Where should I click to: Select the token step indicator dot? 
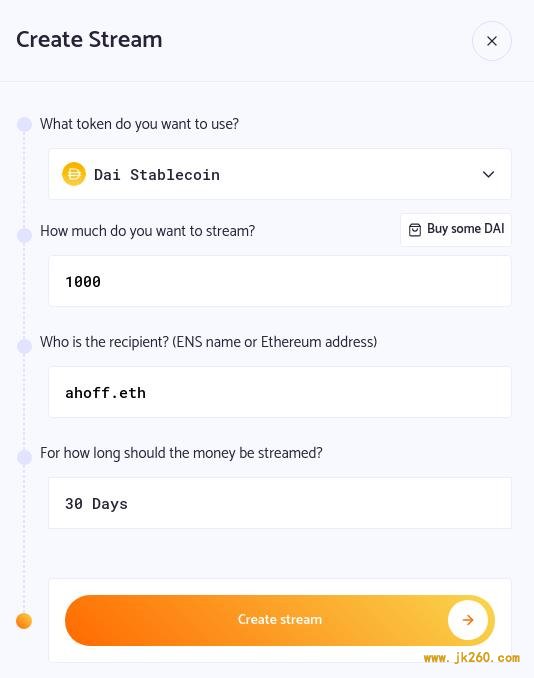24,125
